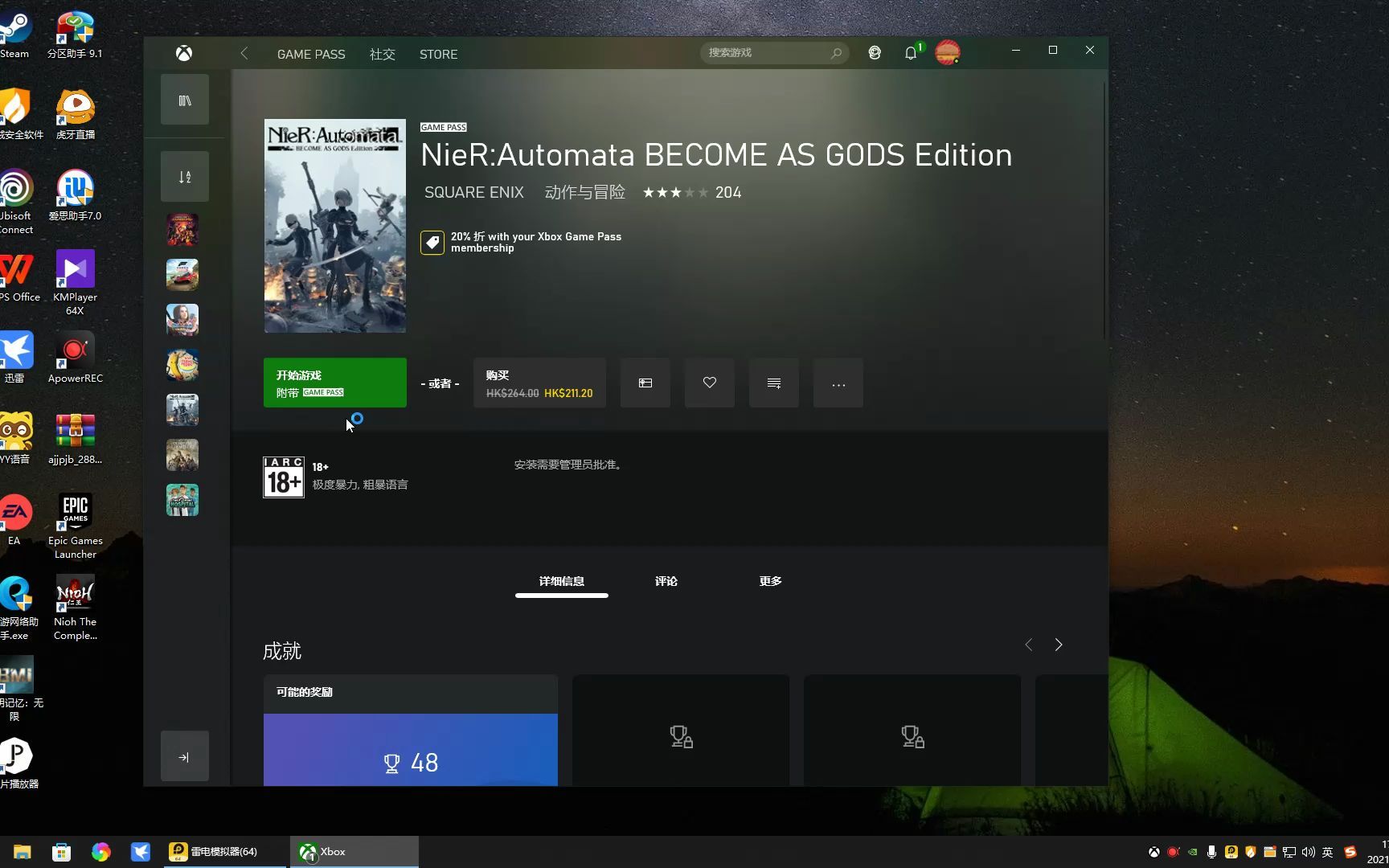This screenshot has height=868, width=1389.
Task: Open the 分区助手 9.1 desktop icon
Action: [x=76, y=34]
